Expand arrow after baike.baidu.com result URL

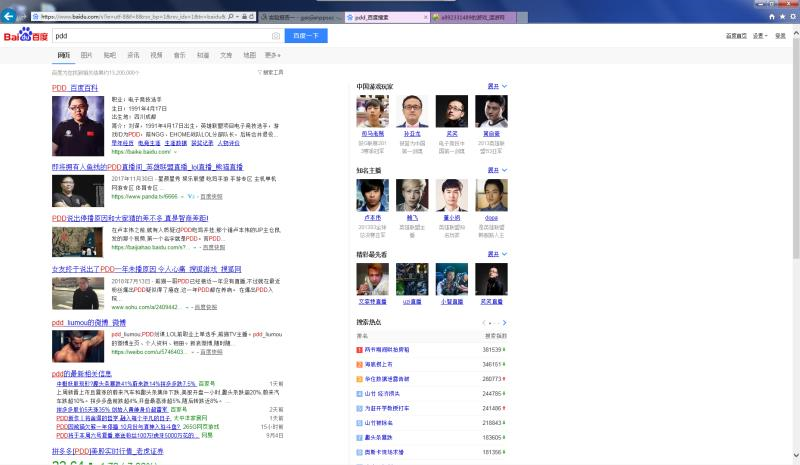tap(175, 152)
